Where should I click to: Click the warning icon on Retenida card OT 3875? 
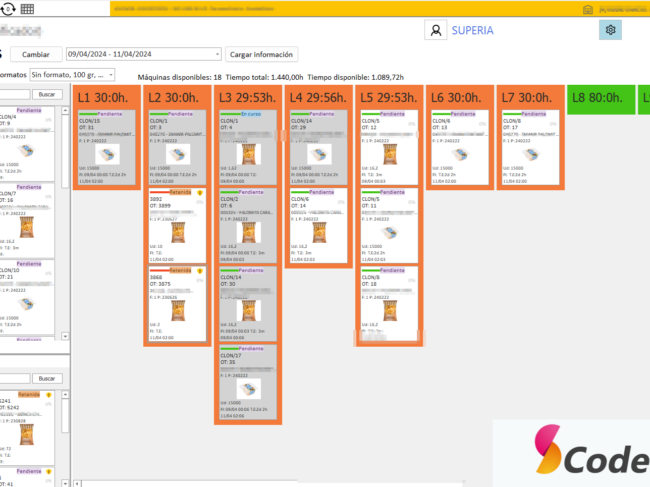(200, 270)
